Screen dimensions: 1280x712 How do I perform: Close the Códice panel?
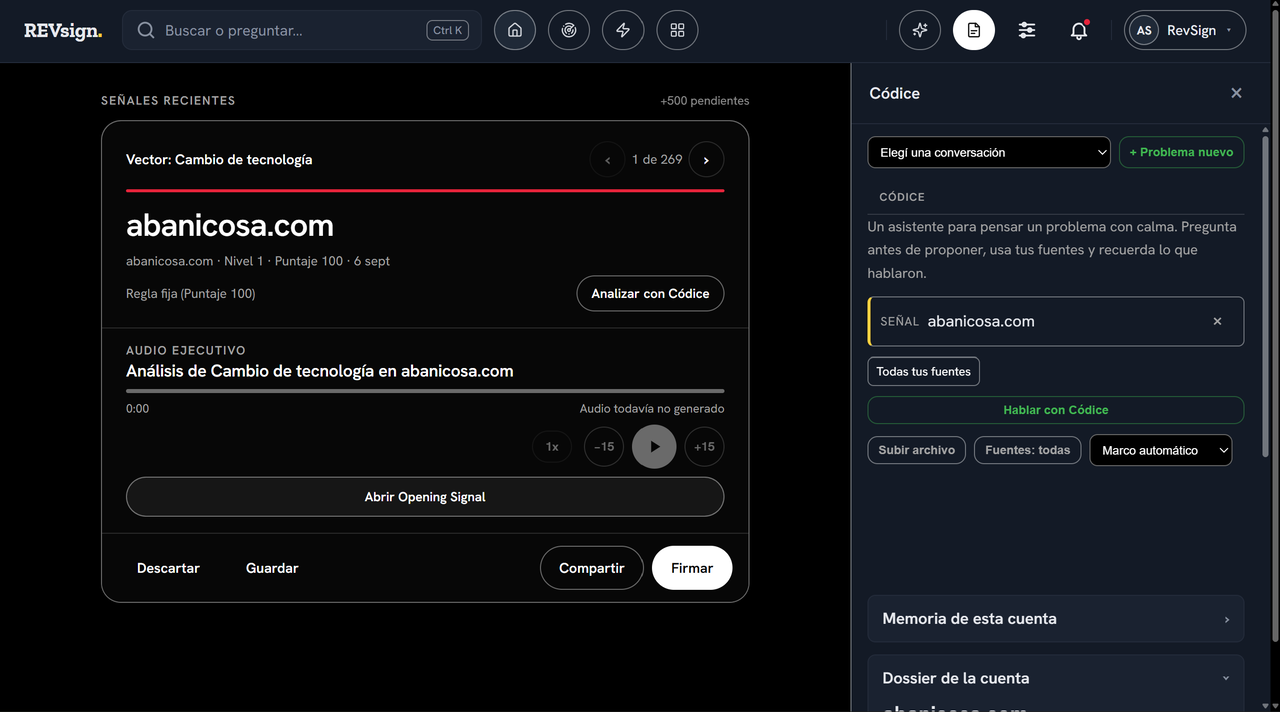[x=1236, y=93]
